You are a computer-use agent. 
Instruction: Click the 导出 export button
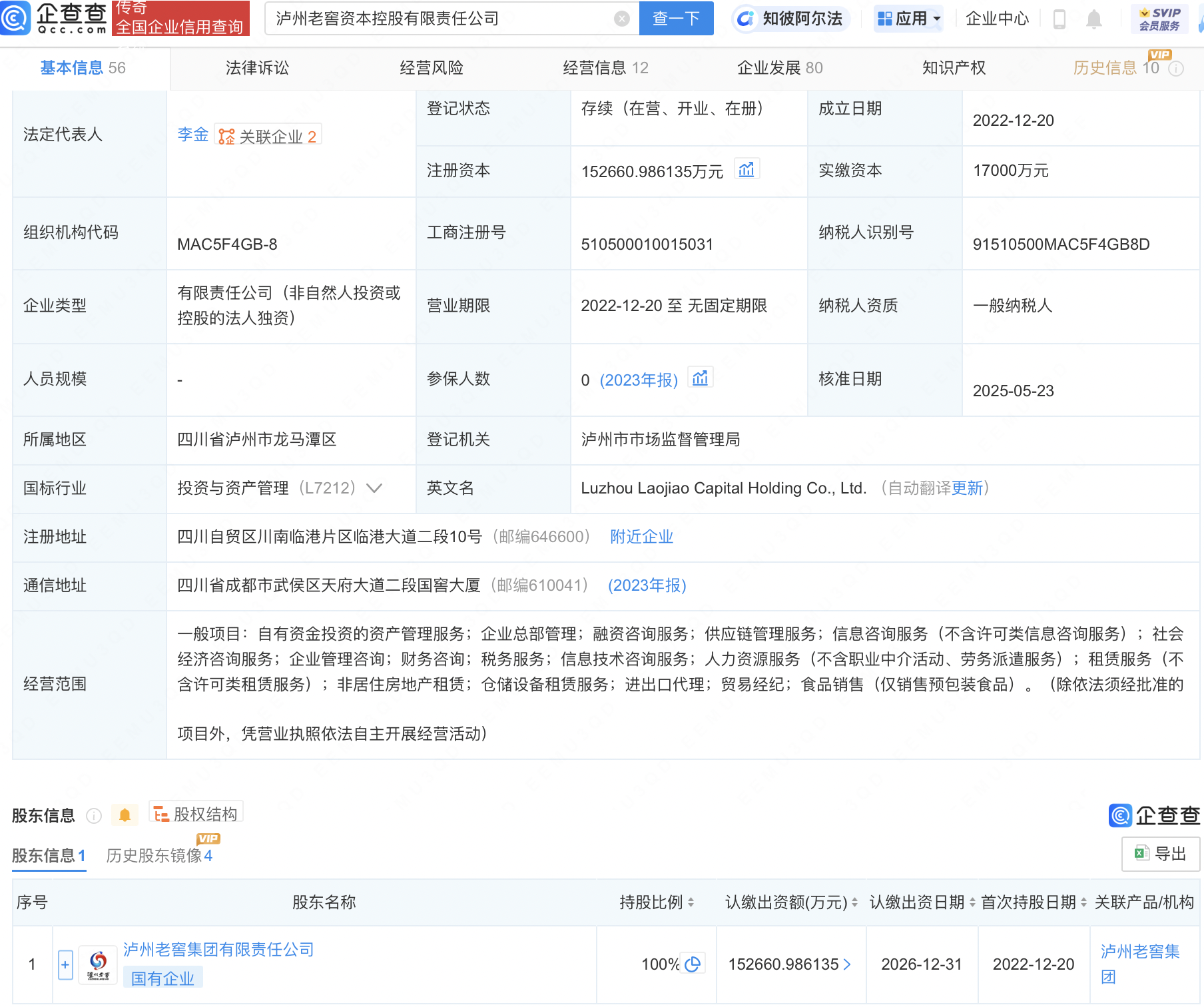click(1161, 854)
